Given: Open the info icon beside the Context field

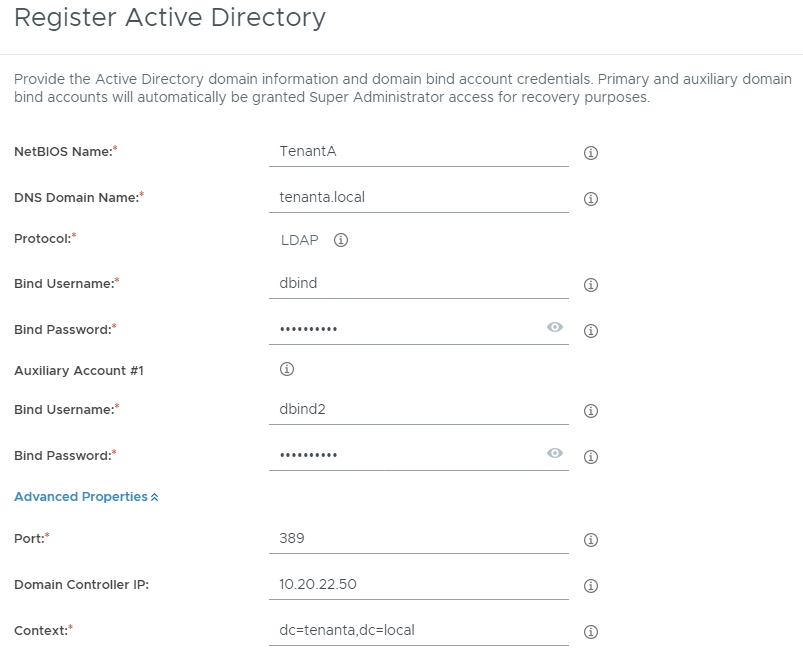Looking at the screenshot, I should (x=590, y=632).
